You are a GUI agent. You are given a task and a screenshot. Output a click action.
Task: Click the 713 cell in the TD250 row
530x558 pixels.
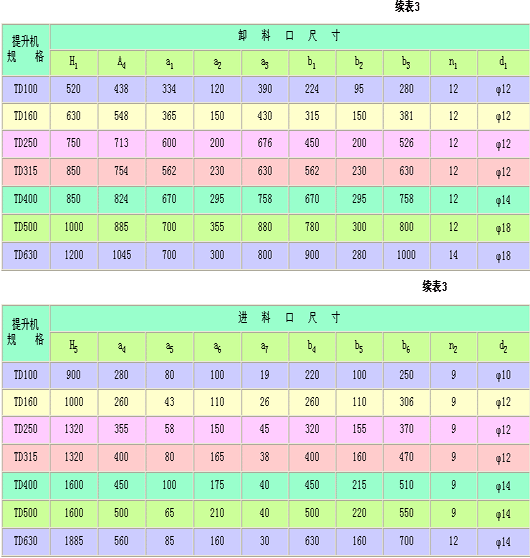[121, 143]
